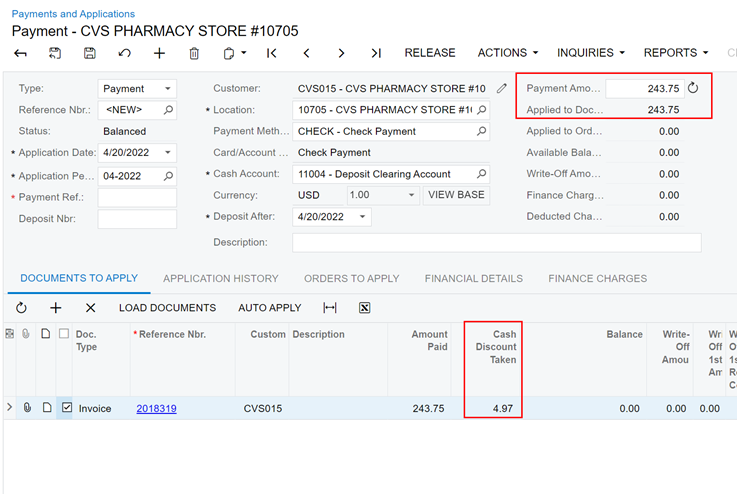
Task: Click LOAD DOCUMENTS button
Action: click(x=167, y=308)
